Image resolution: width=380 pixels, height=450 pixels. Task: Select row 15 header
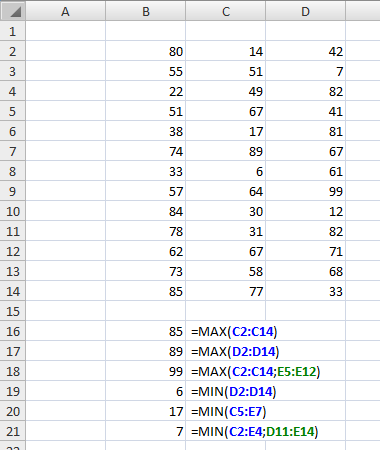13,311
